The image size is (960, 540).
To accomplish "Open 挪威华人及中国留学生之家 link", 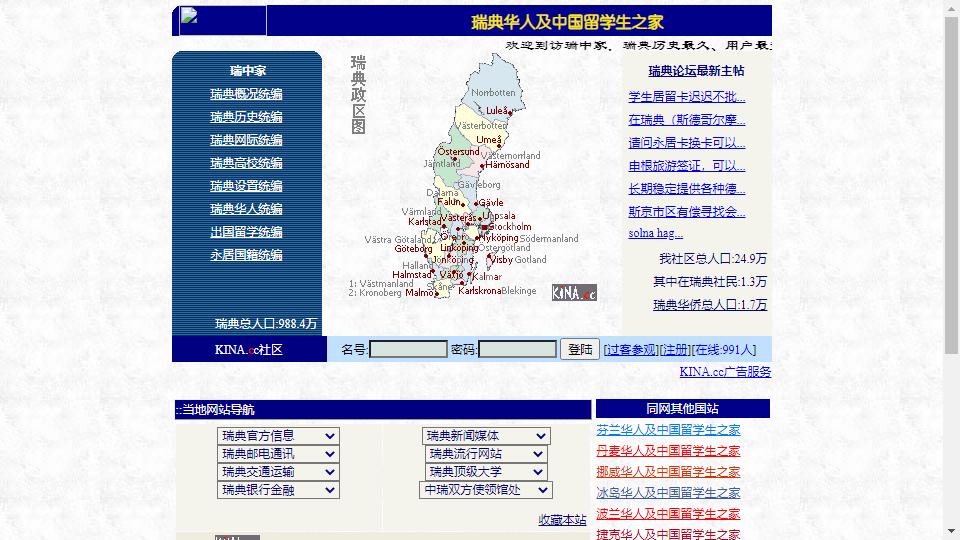I will (668, 472).
